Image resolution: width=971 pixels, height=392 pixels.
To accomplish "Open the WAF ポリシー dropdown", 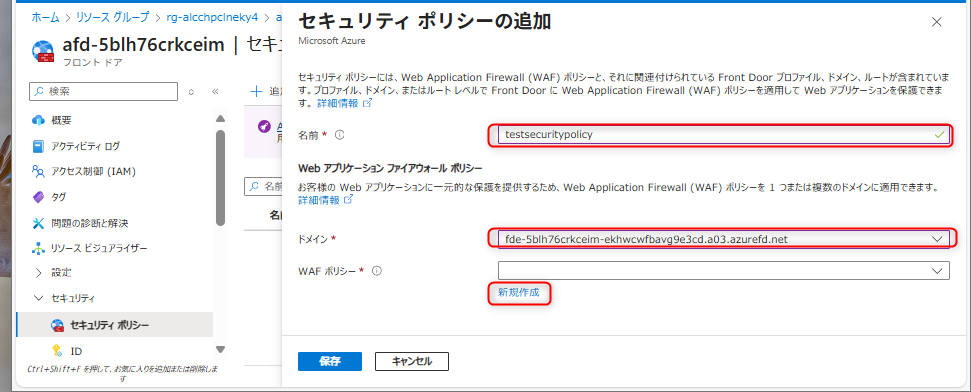I will 723,271.
